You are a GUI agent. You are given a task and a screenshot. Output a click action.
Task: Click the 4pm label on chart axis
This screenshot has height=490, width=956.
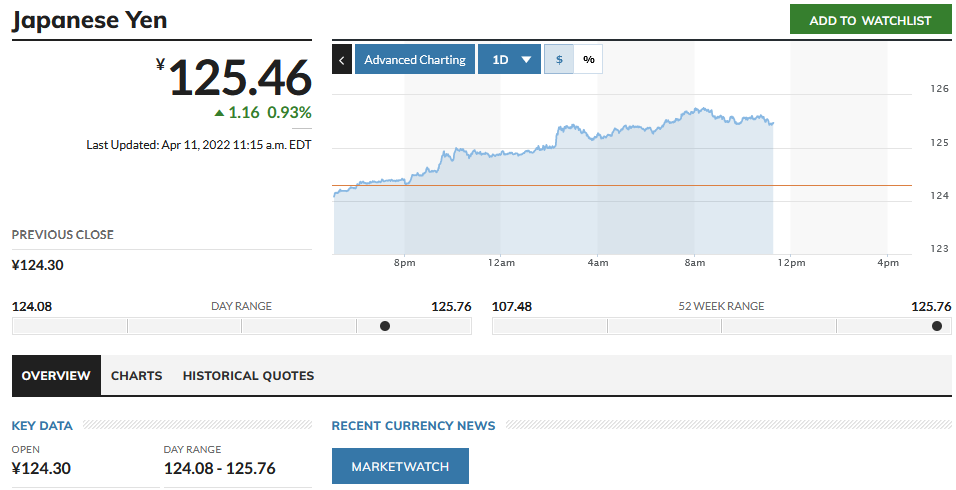coord(888,263)
